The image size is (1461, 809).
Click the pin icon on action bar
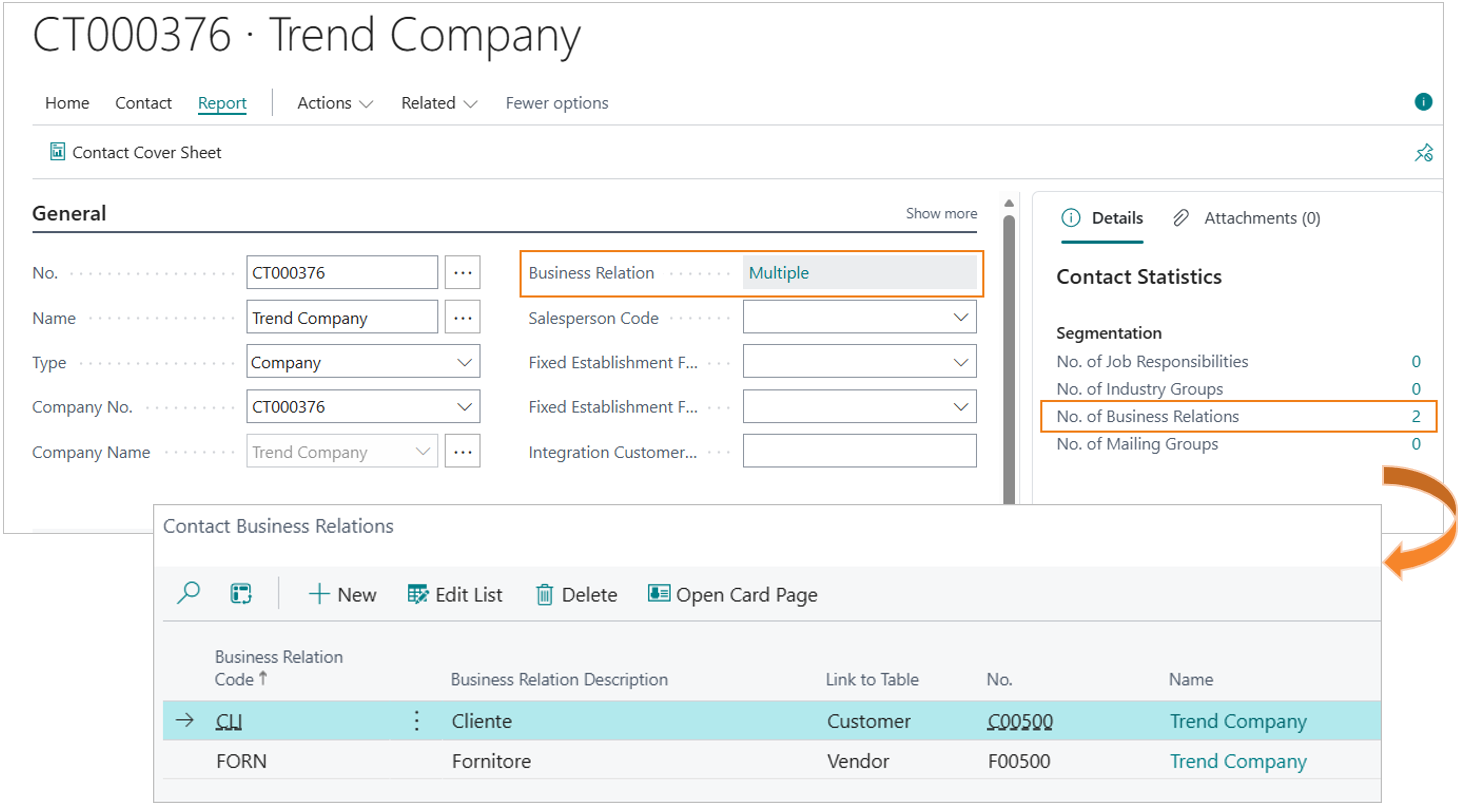(1423, 153)
